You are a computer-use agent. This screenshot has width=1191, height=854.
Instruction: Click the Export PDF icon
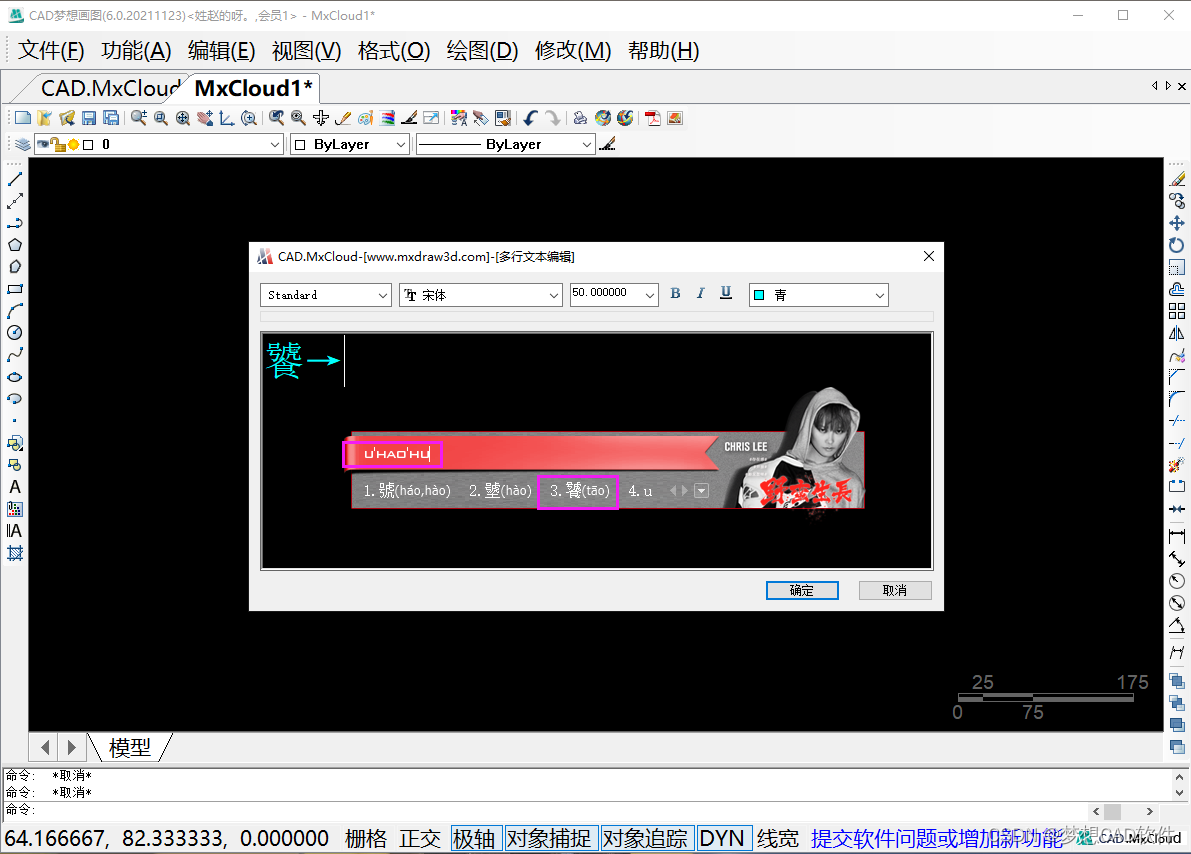click(x=652, y=118)
